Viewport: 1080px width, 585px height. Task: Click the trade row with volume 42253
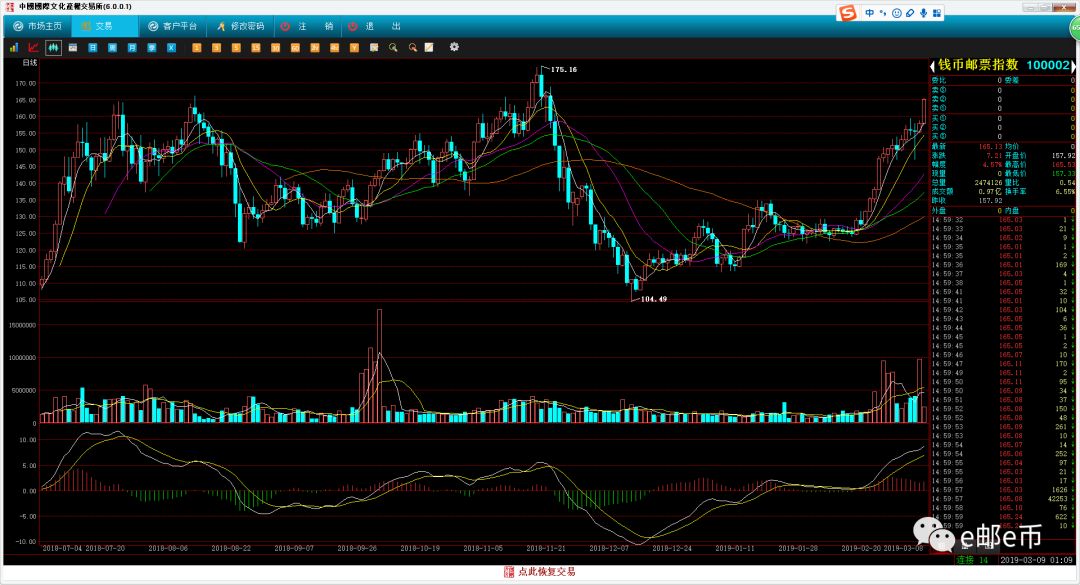click(x=1002, y=499)
